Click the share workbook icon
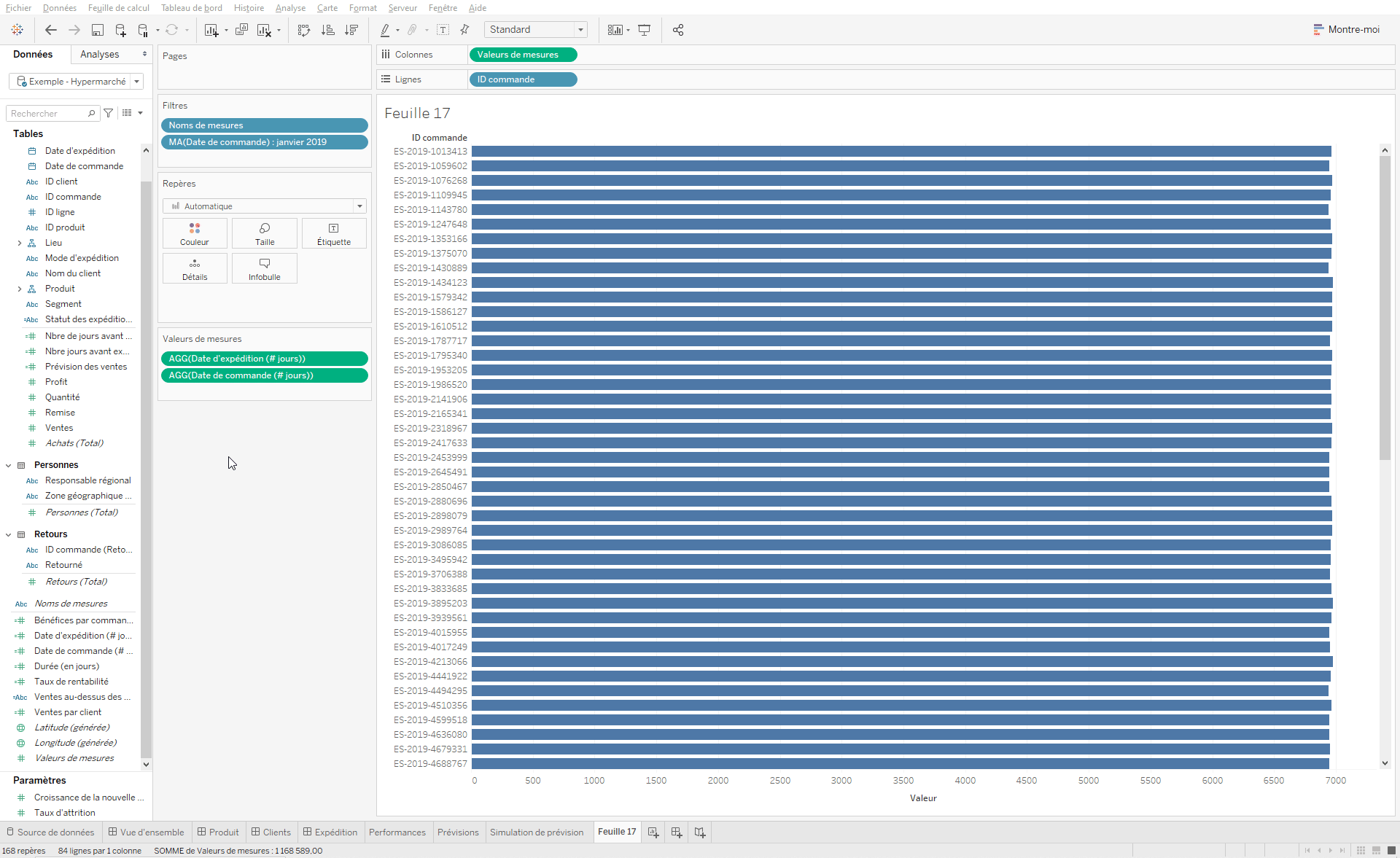Viewport: 1400px width, 858px height. (x=678, y=30)
